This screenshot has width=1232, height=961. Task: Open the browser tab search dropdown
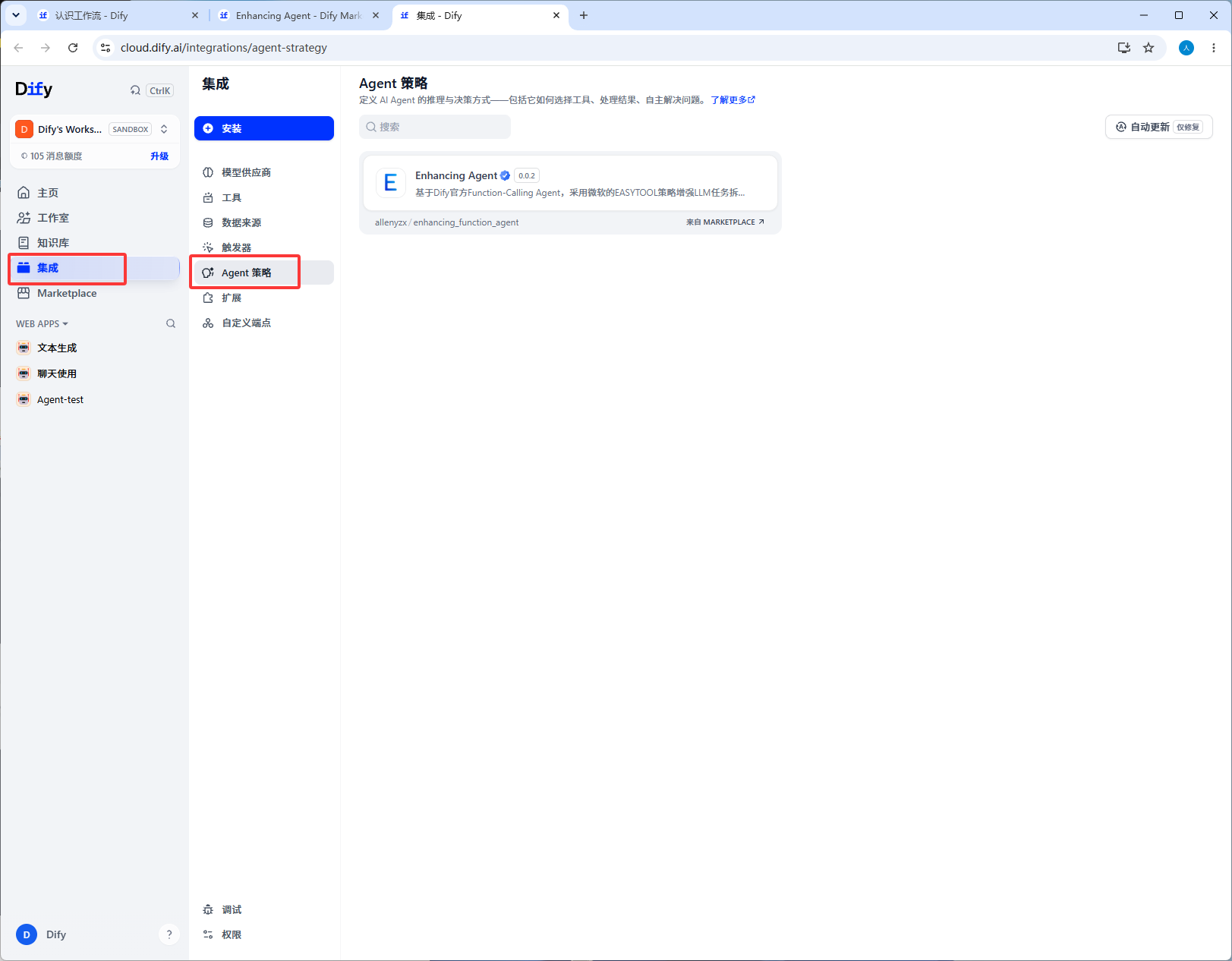coord(16,15)
